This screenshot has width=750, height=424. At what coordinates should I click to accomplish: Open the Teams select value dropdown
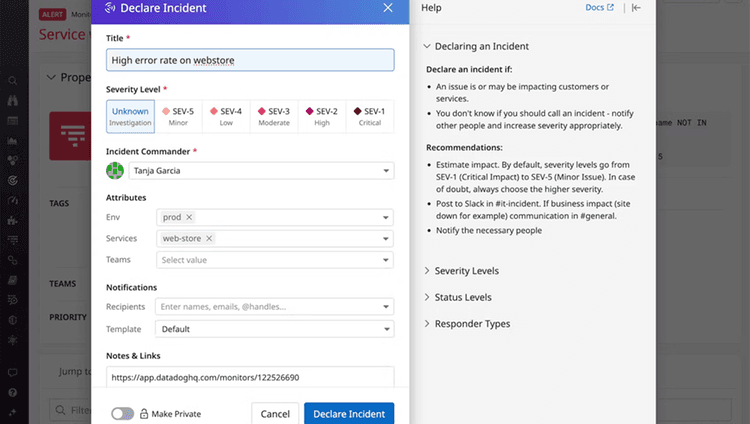(275, 260)
